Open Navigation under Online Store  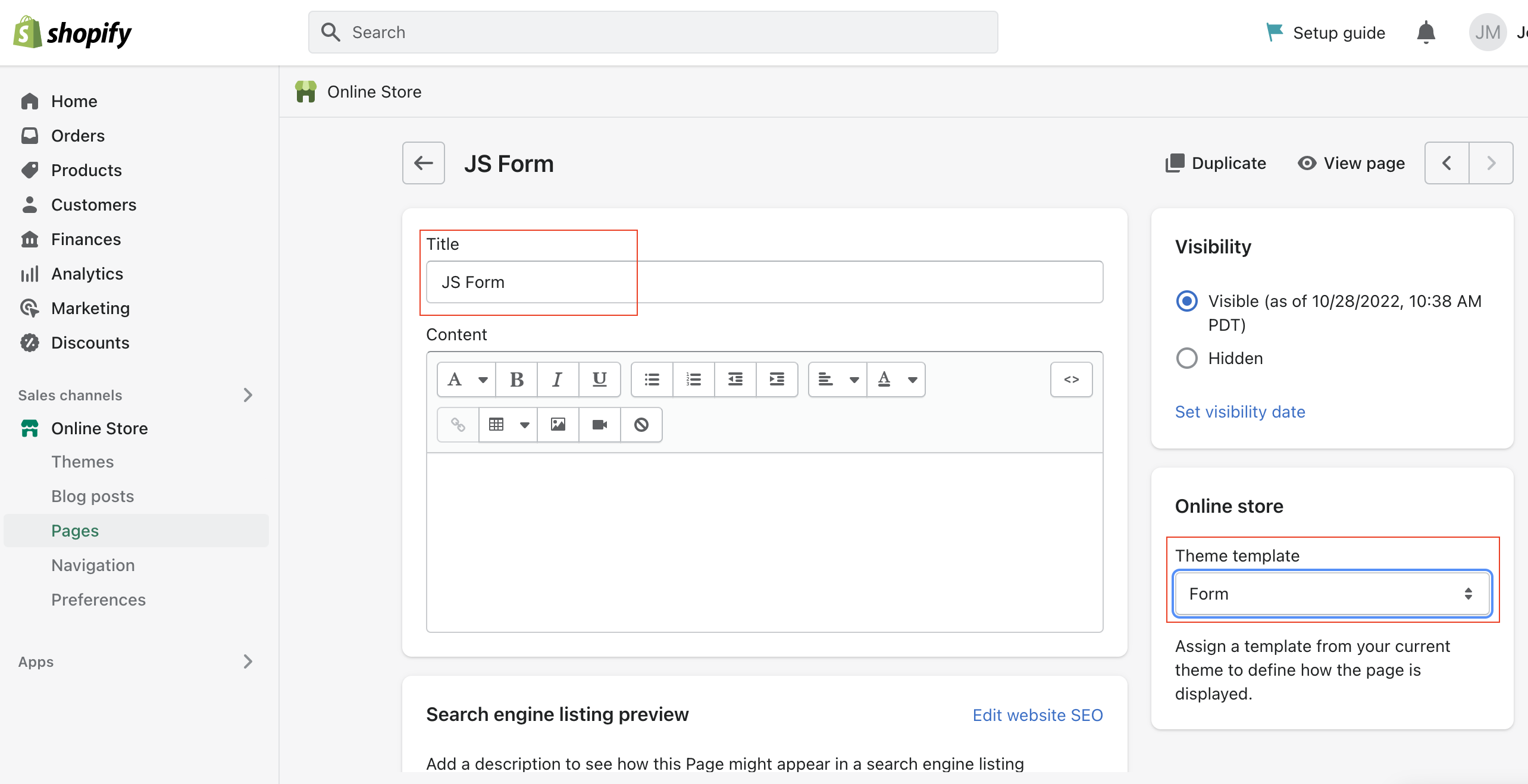93,565
